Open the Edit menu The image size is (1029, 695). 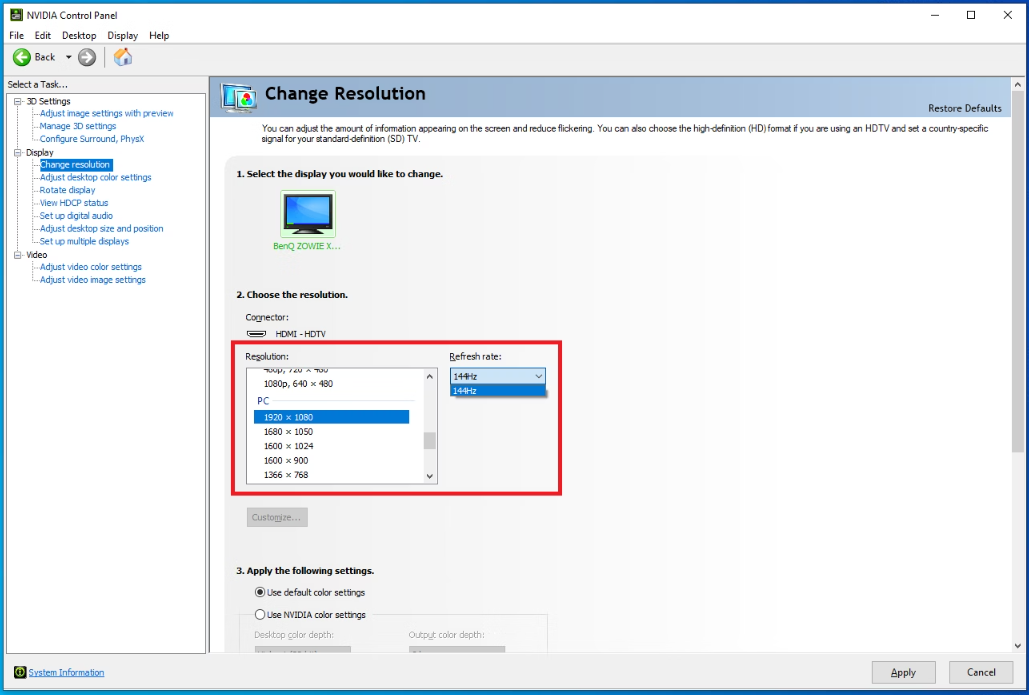[x=43, y=35]
